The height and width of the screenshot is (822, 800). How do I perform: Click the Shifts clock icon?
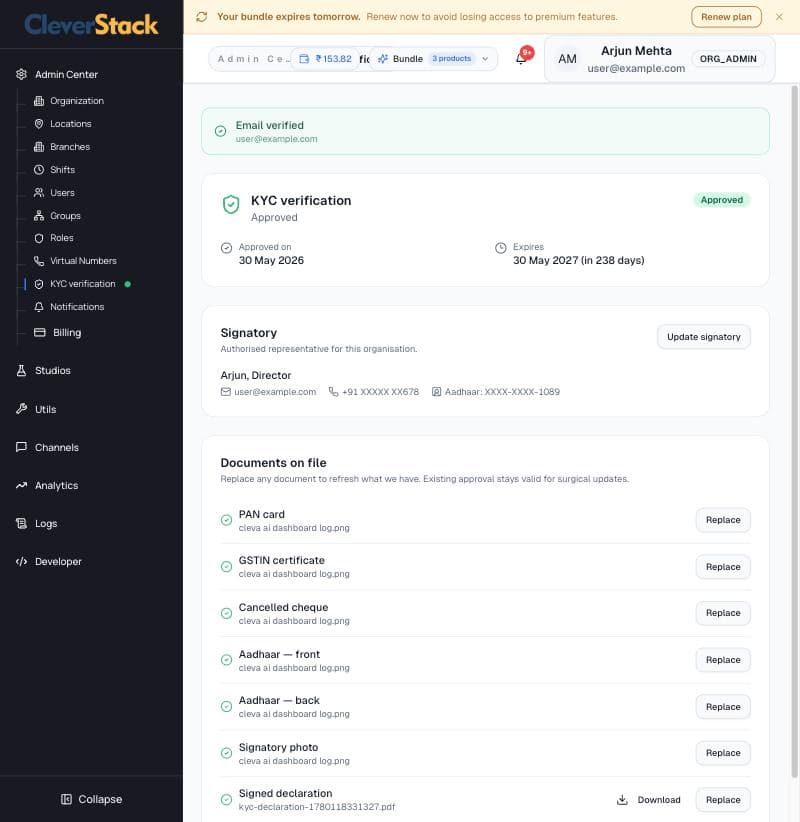pos(39,170)
